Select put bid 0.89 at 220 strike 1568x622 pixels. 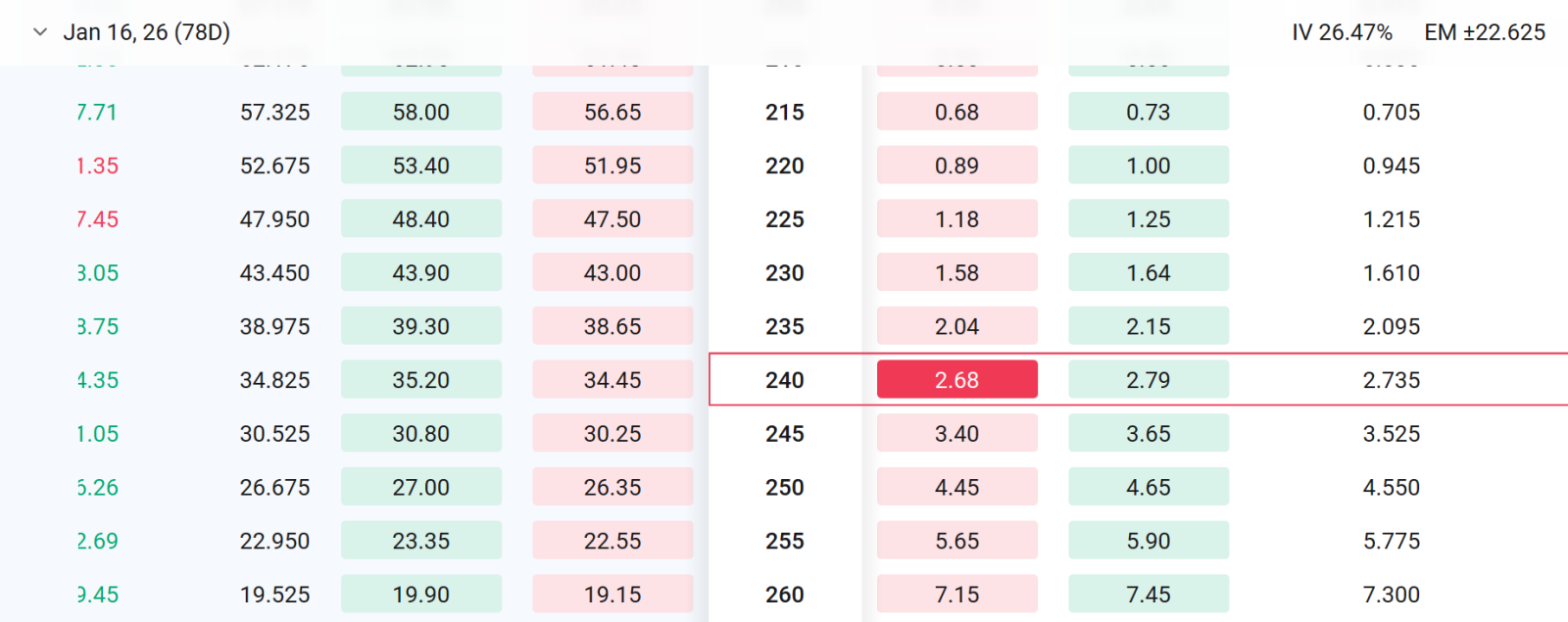point(956,166)
